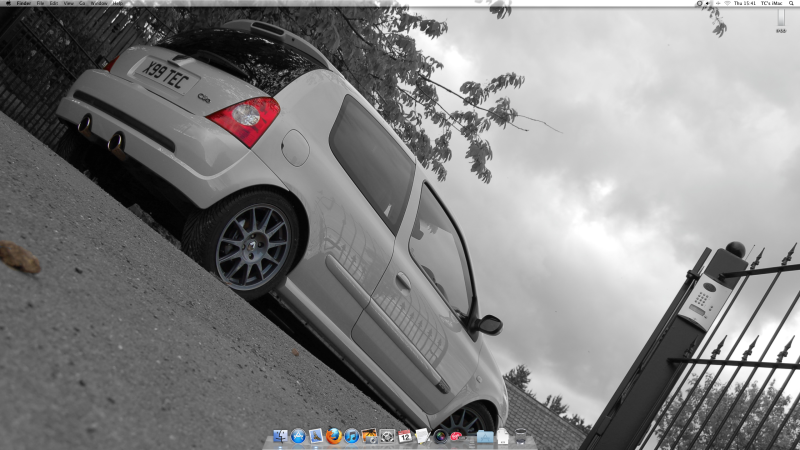Open System Preferences gear icon in Dock
Image resolution: width=800 pixels, height=450 pixels.
coord(387,436)
